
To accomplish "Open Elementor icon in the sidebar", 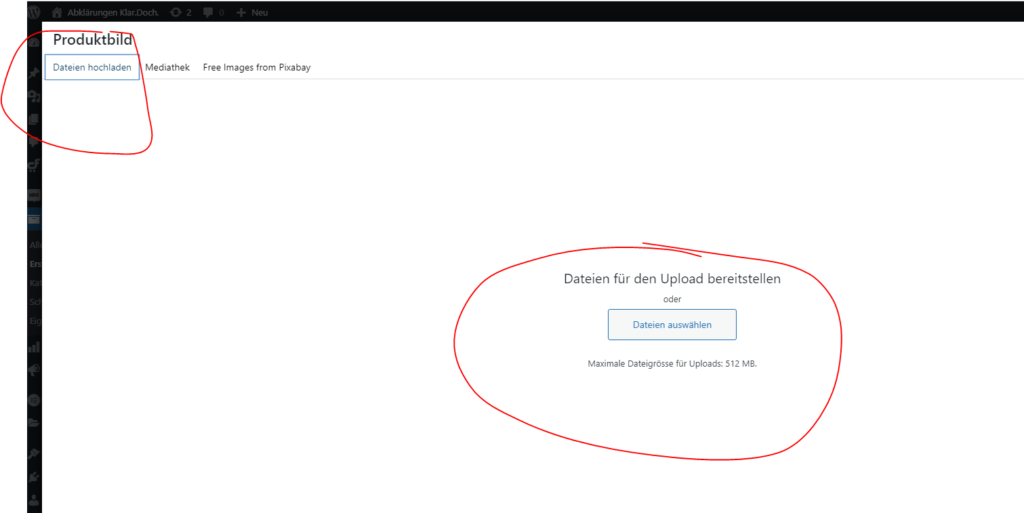I will (33, 400).
